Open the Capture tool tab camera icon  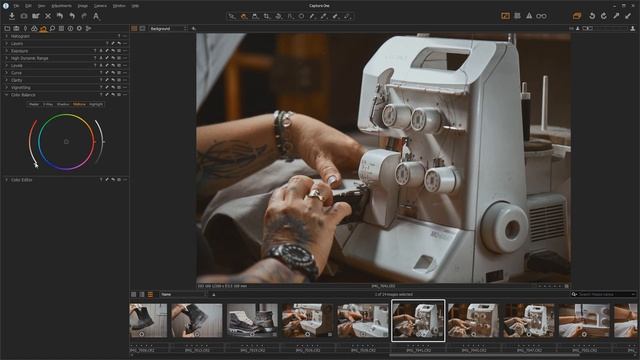16,29
